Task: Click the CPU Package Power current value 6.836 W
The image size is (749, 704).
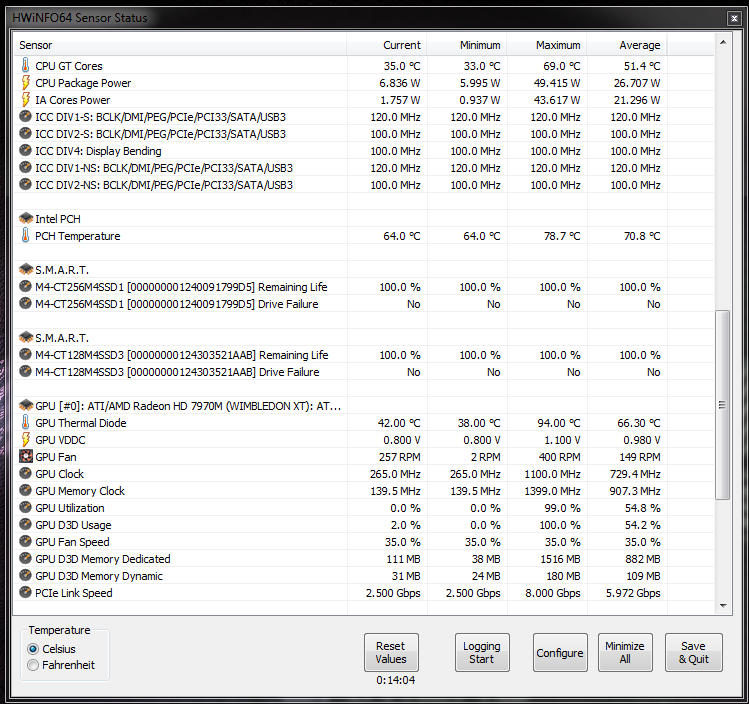Action: tap(400, 83)
